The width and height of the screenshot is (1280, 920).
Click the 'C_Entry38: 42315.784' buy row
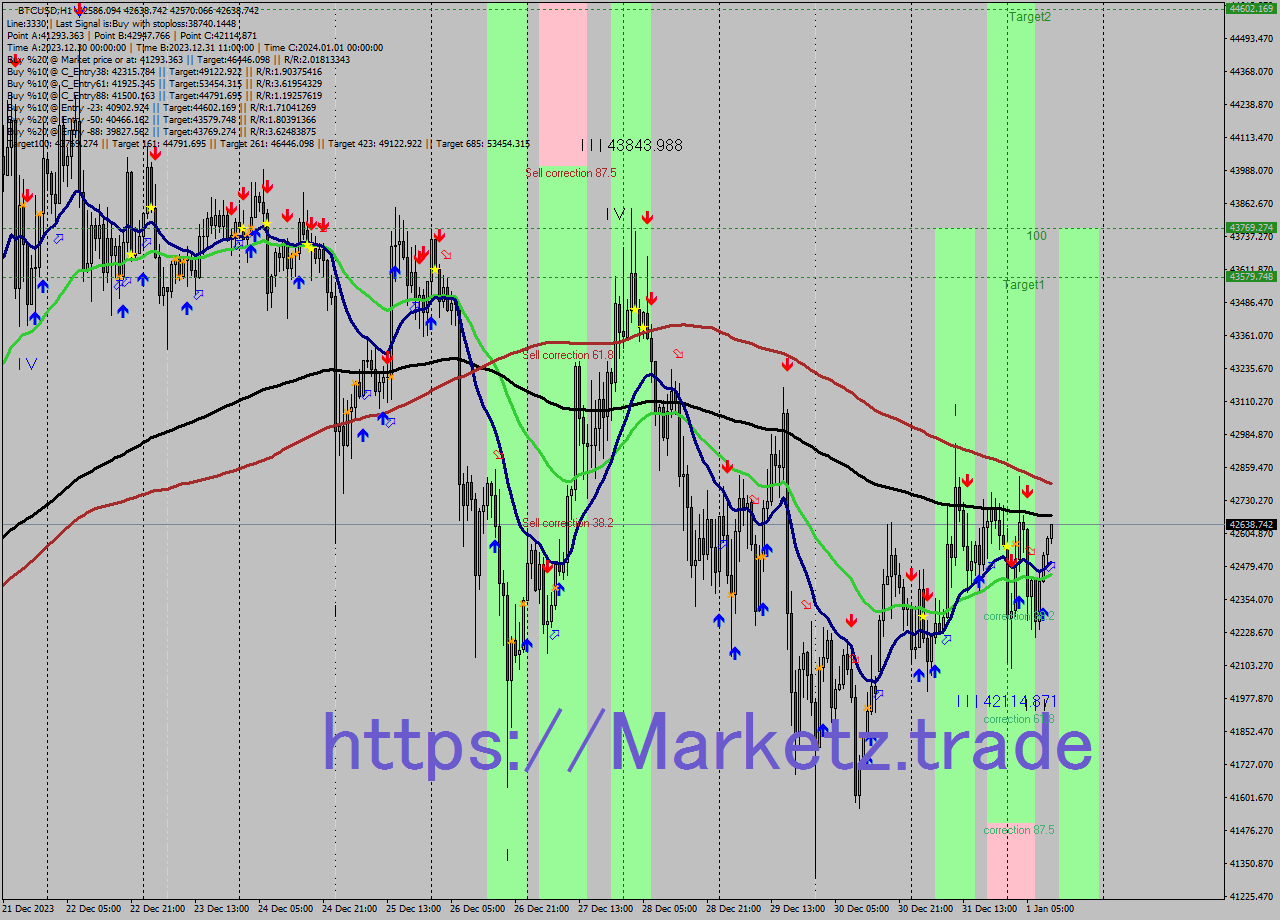(164, 71)
